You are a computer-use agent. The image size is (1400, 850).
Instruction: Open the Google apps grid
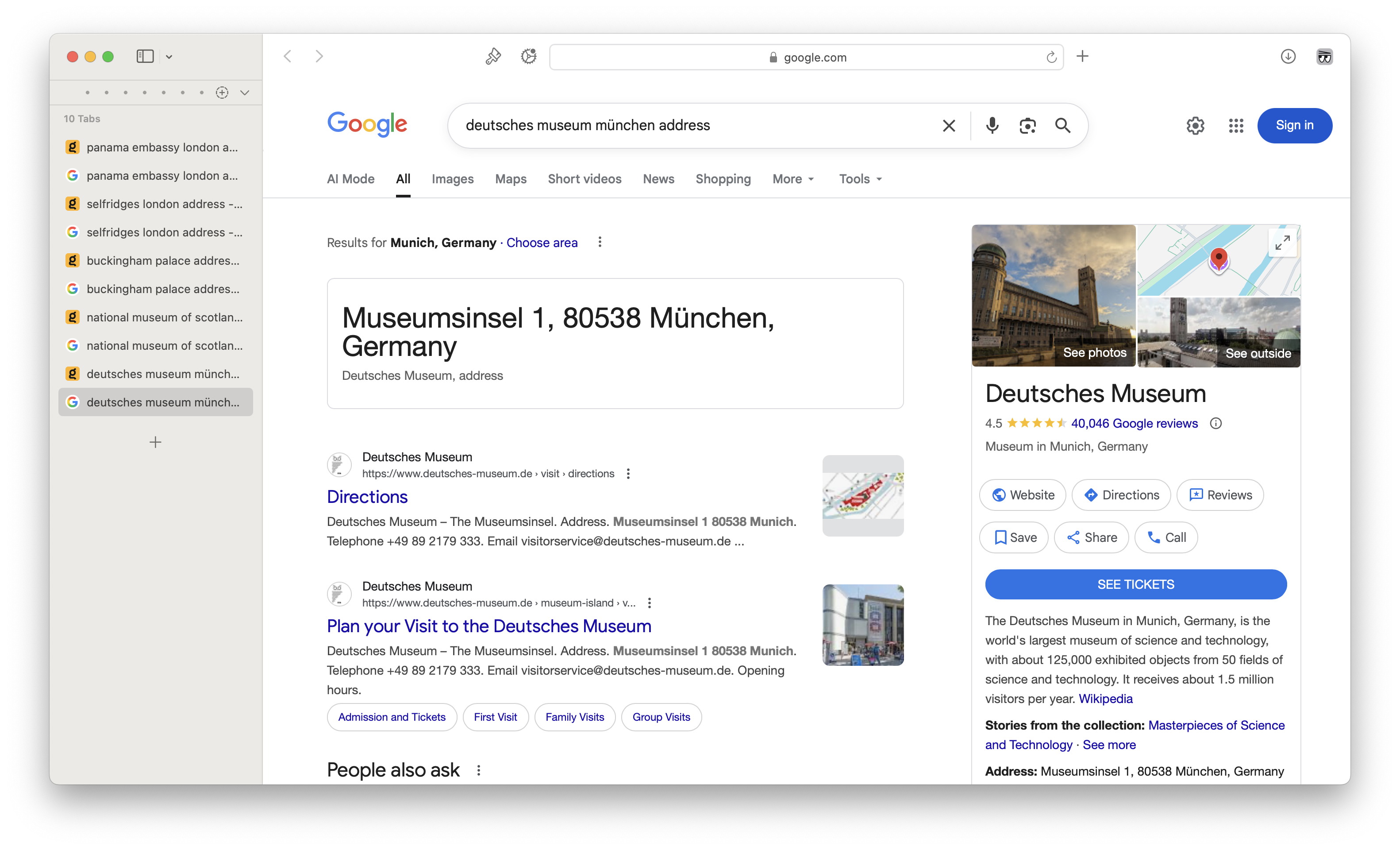coord(1236,125)
